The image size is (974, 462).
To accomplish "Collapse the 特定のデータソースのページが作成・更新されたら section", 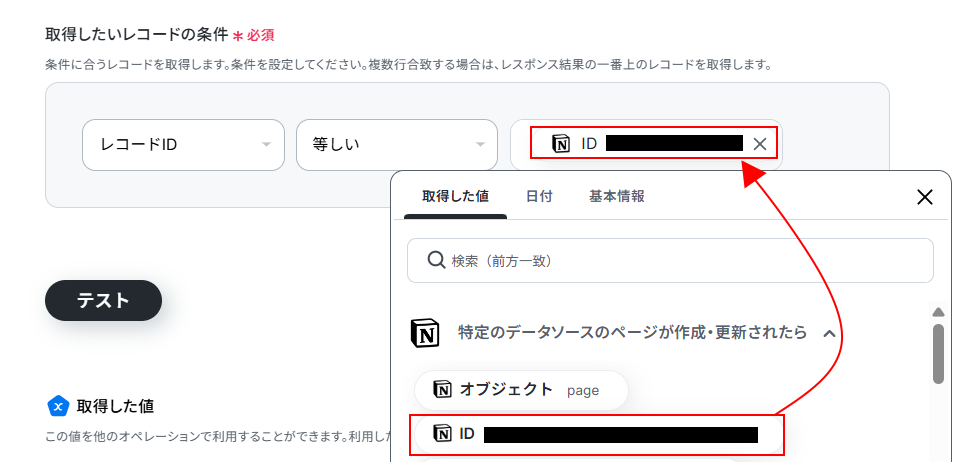I will (829, 333).
